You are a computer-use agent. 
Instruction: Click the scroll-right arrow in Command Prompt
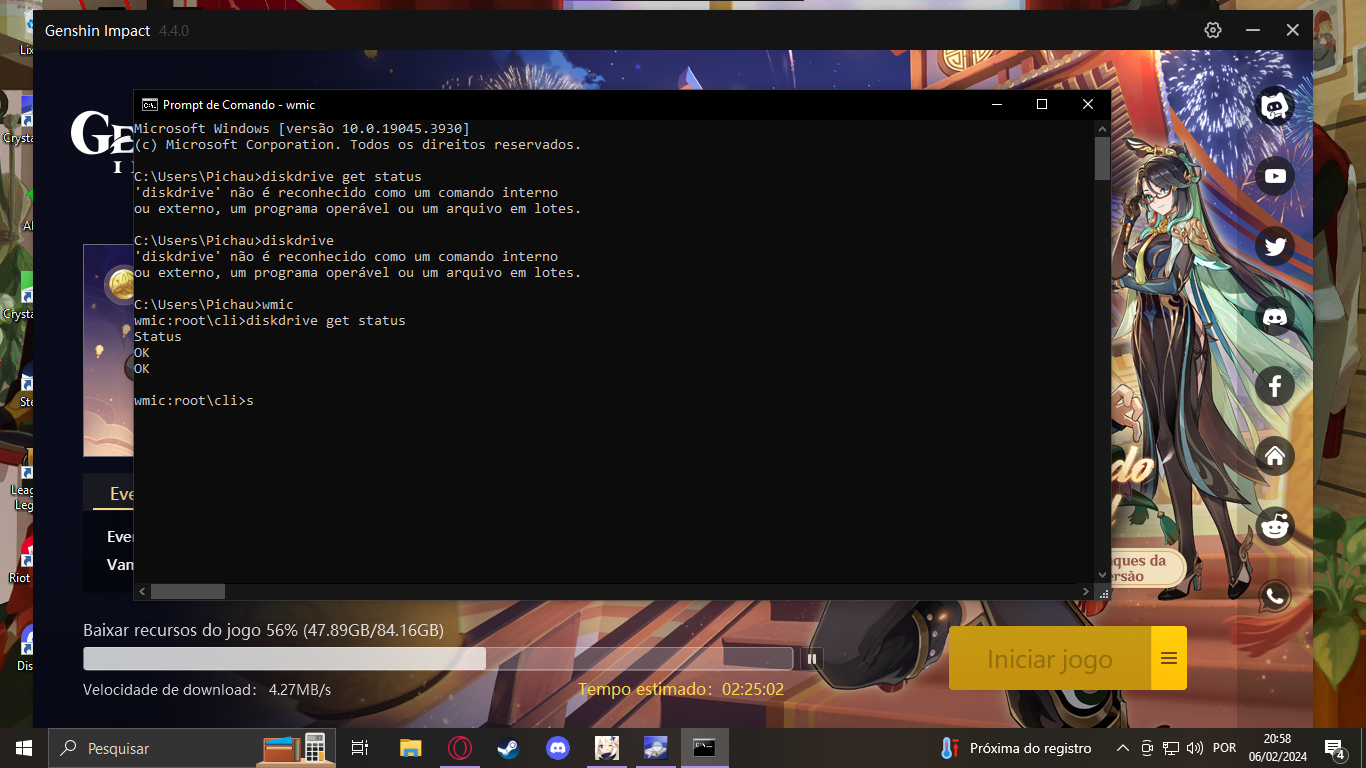[x=1086, y=591]
